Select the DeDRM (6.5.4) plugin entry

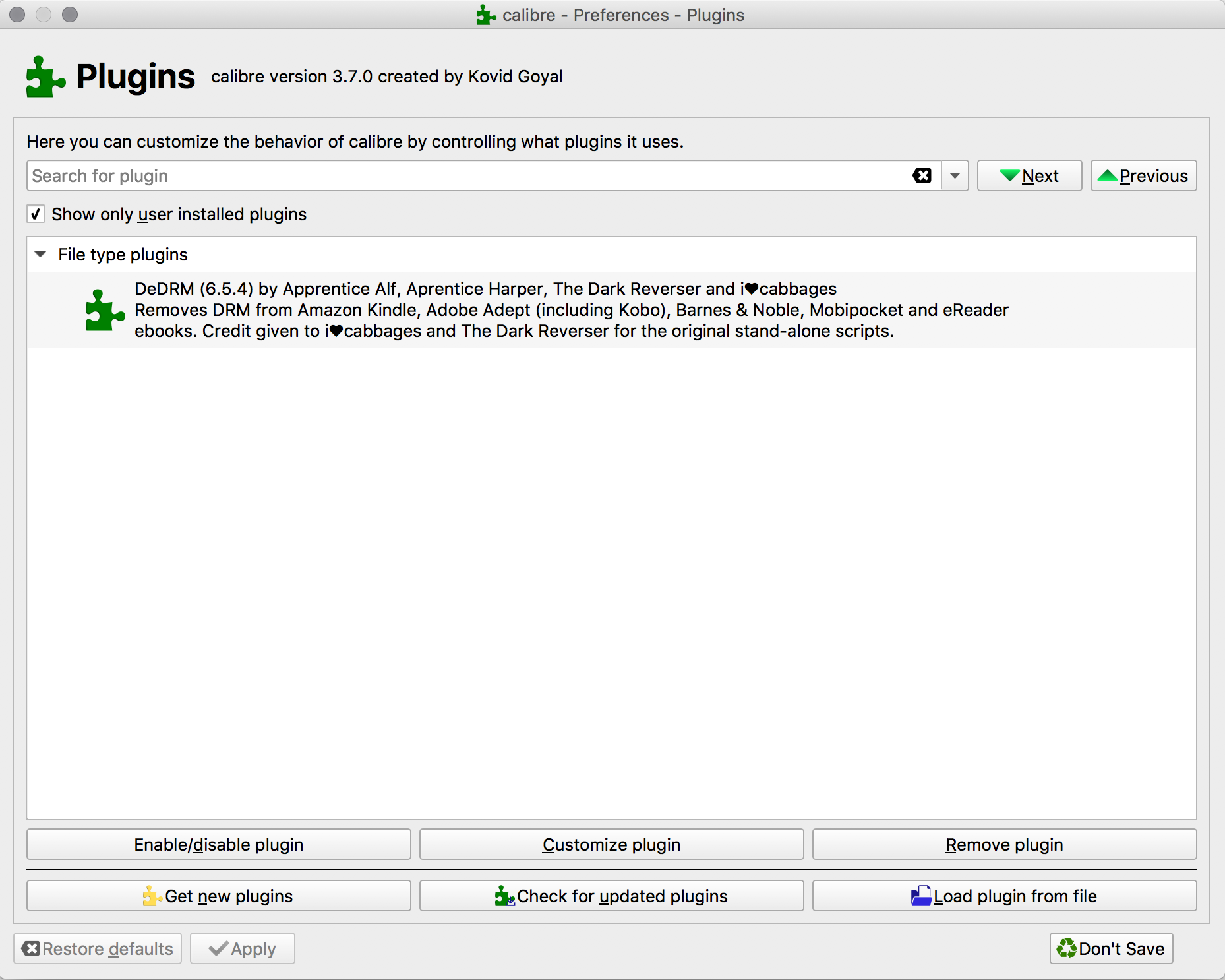point(611,310)
